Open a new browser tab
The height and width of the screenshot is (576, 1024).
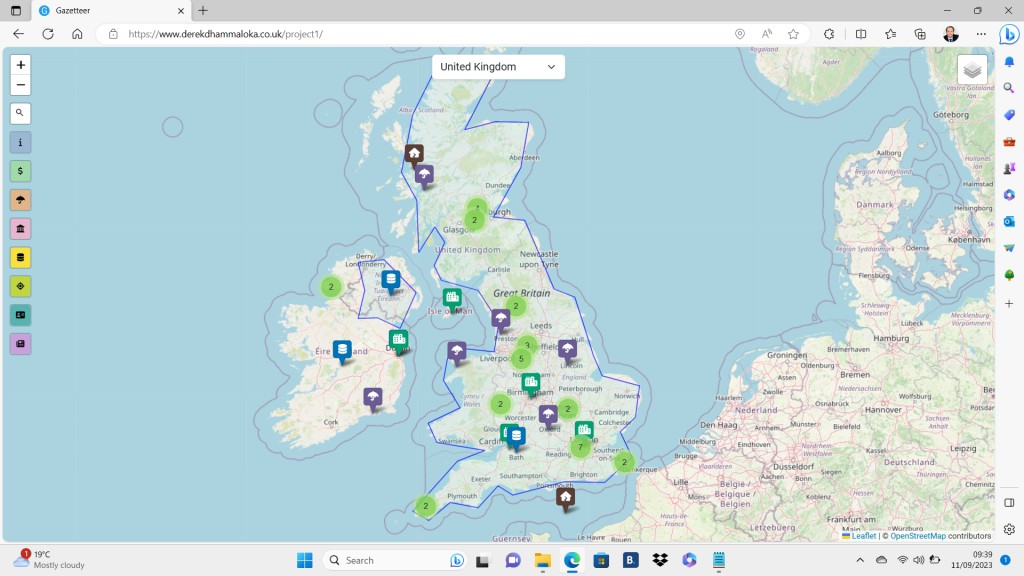coord(203,10)
